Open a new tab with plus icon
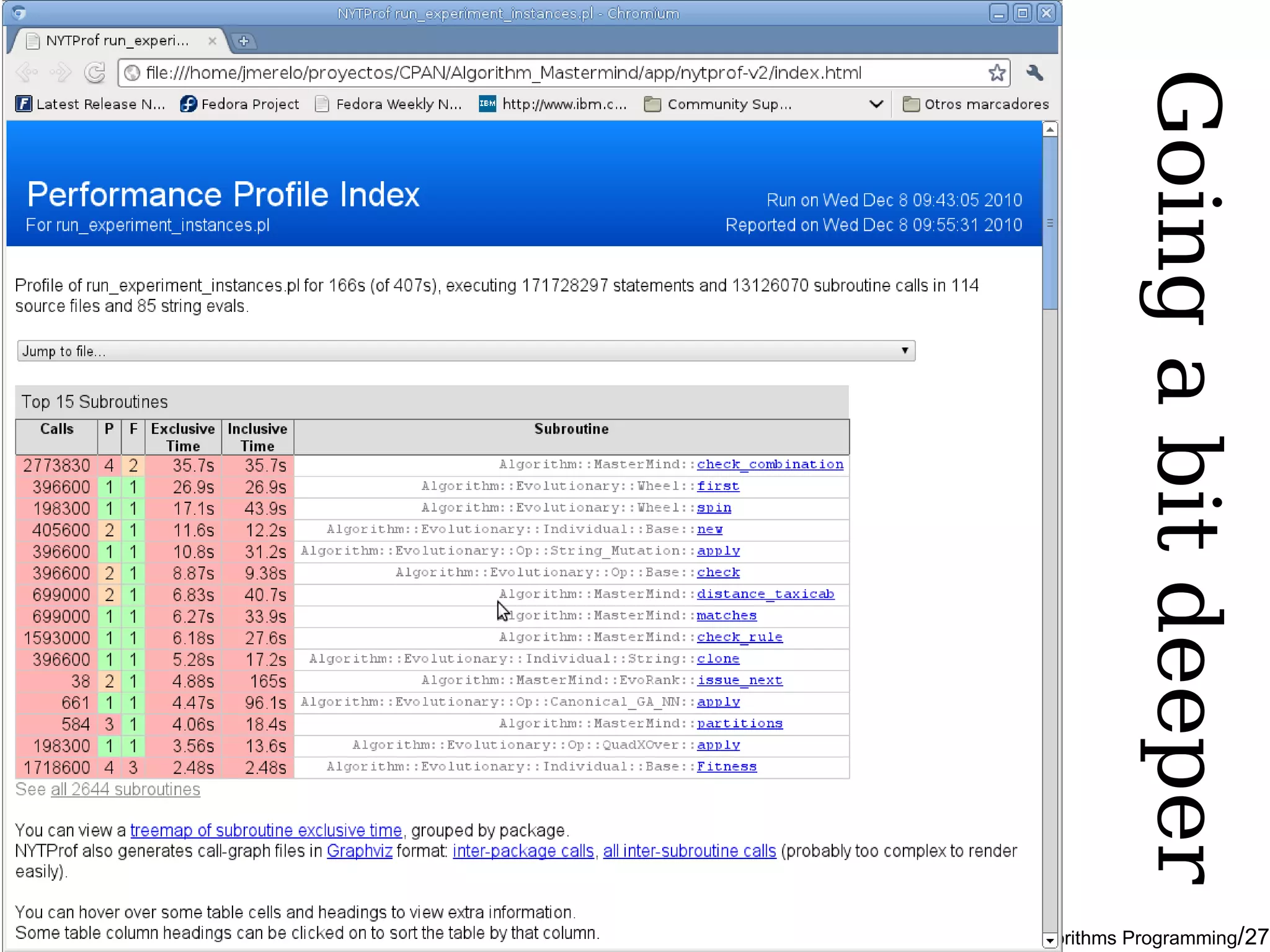This screenshot has width=1270, height=952. click(x=244, y=41)
